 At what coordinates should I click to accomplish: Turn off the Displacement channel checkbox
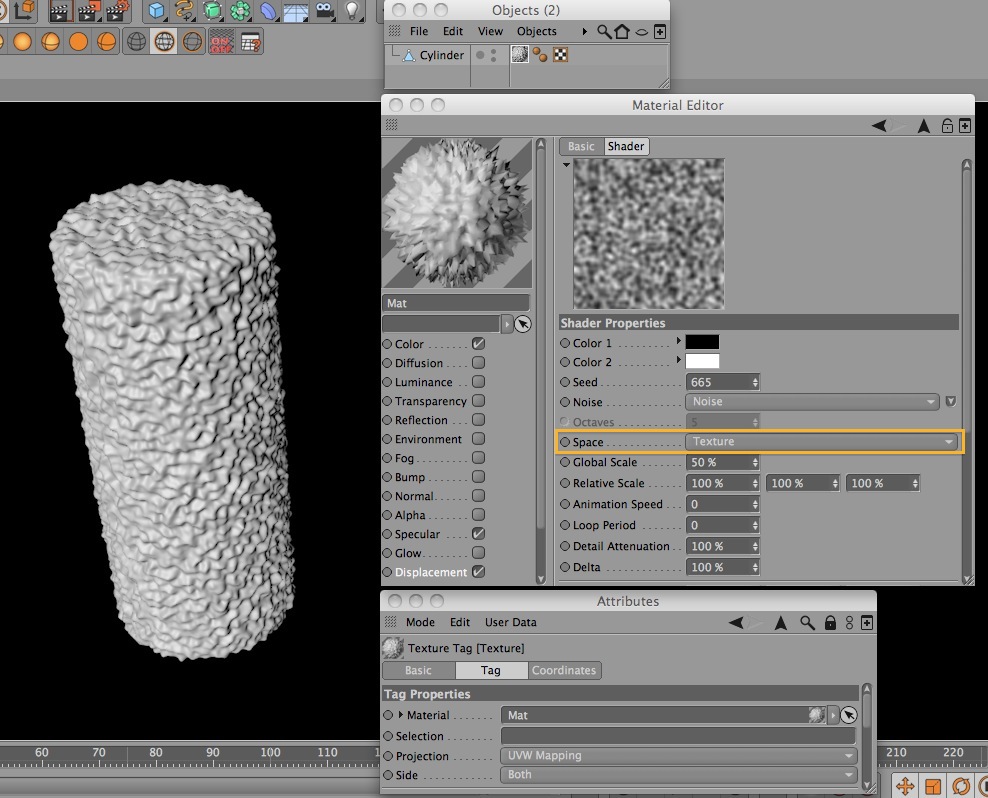pyautogui.click(x=479, y=572)
